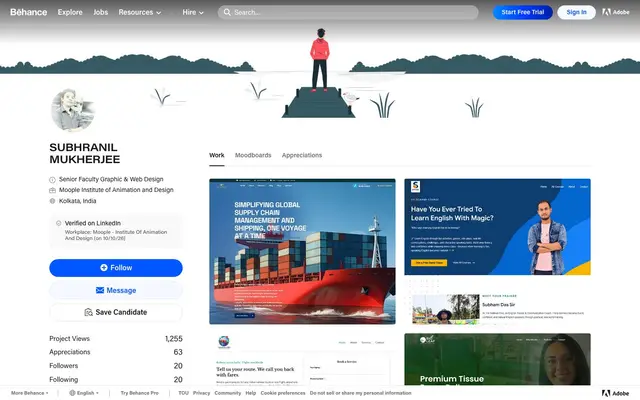640x400 pixels.
Task: Open the Privacy footer link
Action: (x=201, y=393)
